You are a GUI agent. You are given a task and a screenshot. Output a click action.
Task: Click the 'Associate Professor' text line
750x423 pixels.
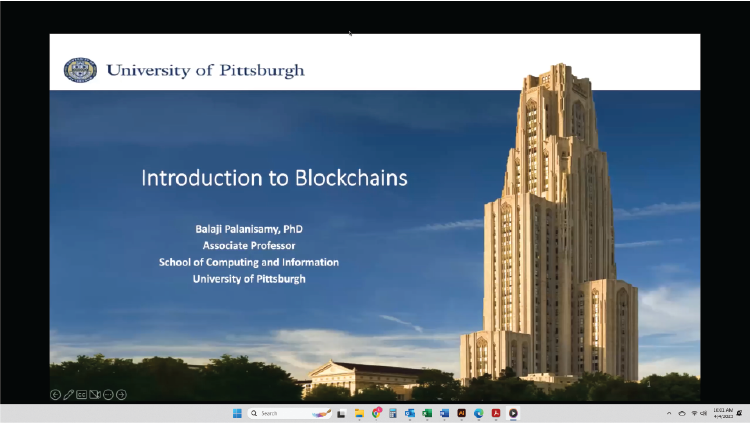point(249,245)
